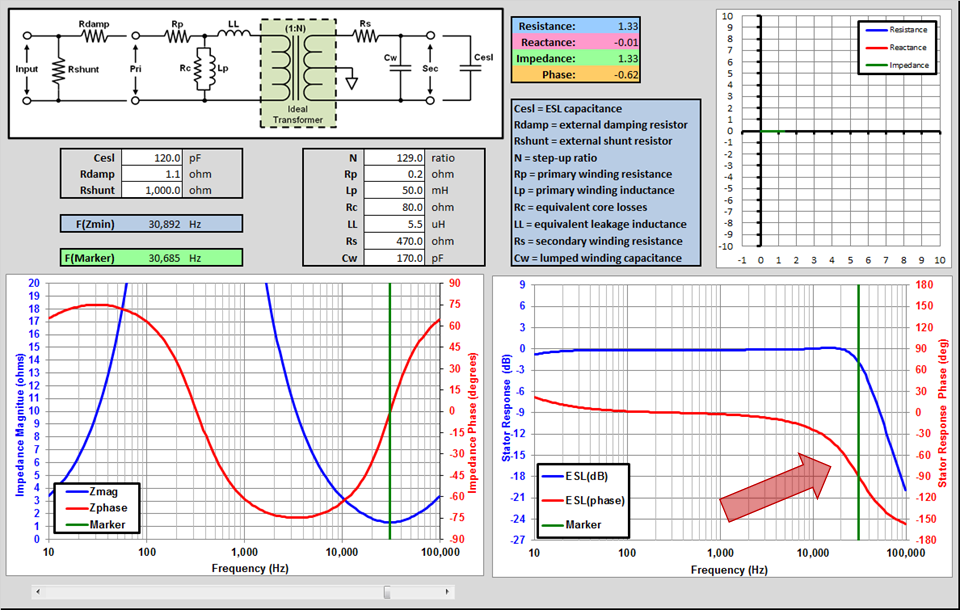
Task: Click 'Rdamp = external damping resistor' text
Action: 601,124
